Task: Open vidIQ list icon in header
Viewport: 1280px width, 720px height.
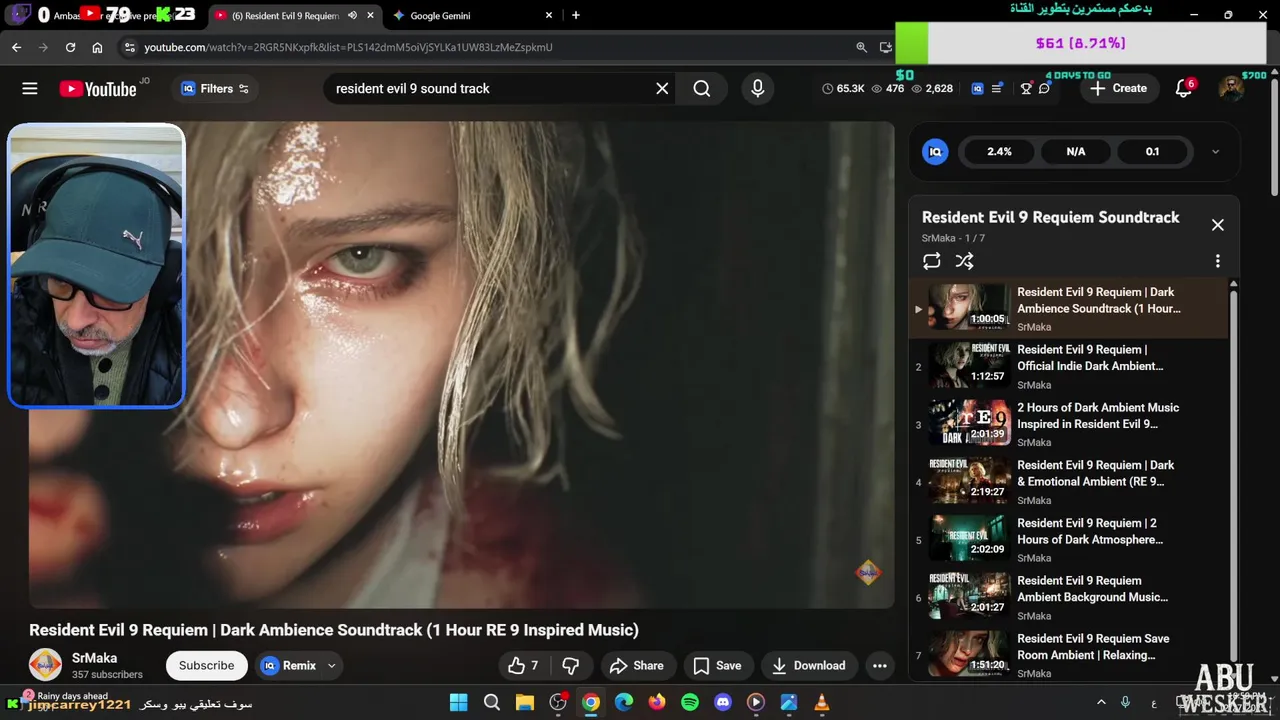Action: [997, 89]
